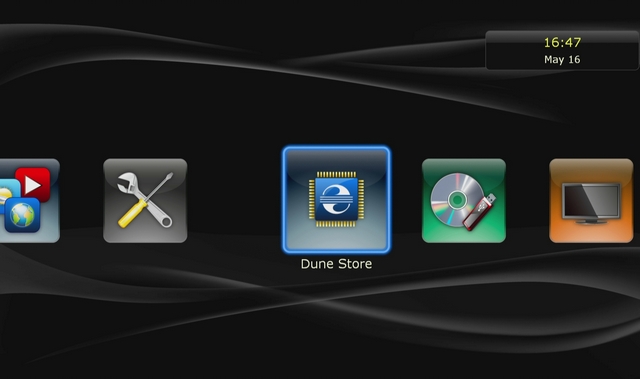Screen dimensions: 640x379
Task: Open the wrench and screwdriver Setup icon
Action: pos(145,201)
